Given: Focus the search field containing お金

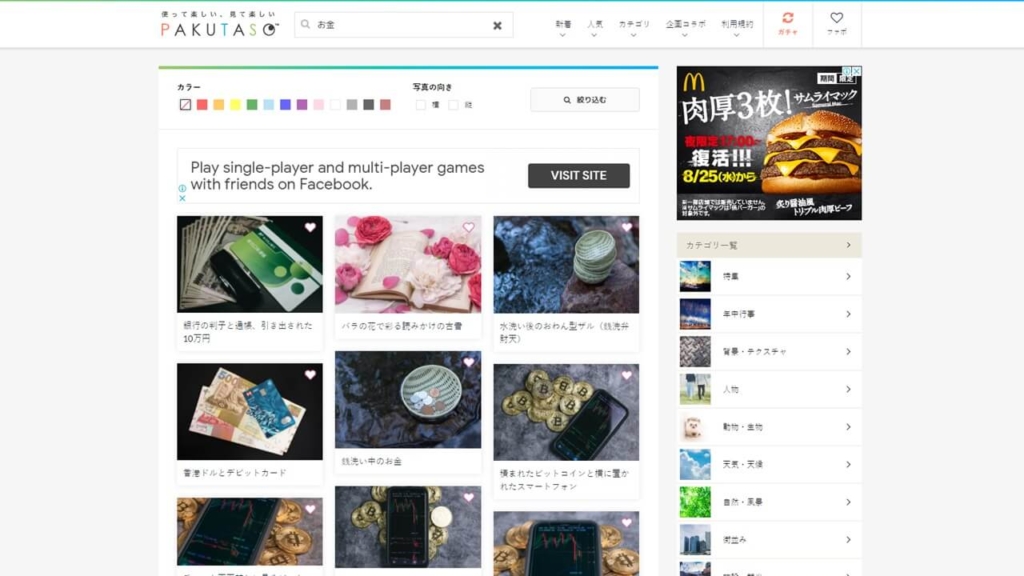Looking at the screenshot, I should (x=404, y=25).
